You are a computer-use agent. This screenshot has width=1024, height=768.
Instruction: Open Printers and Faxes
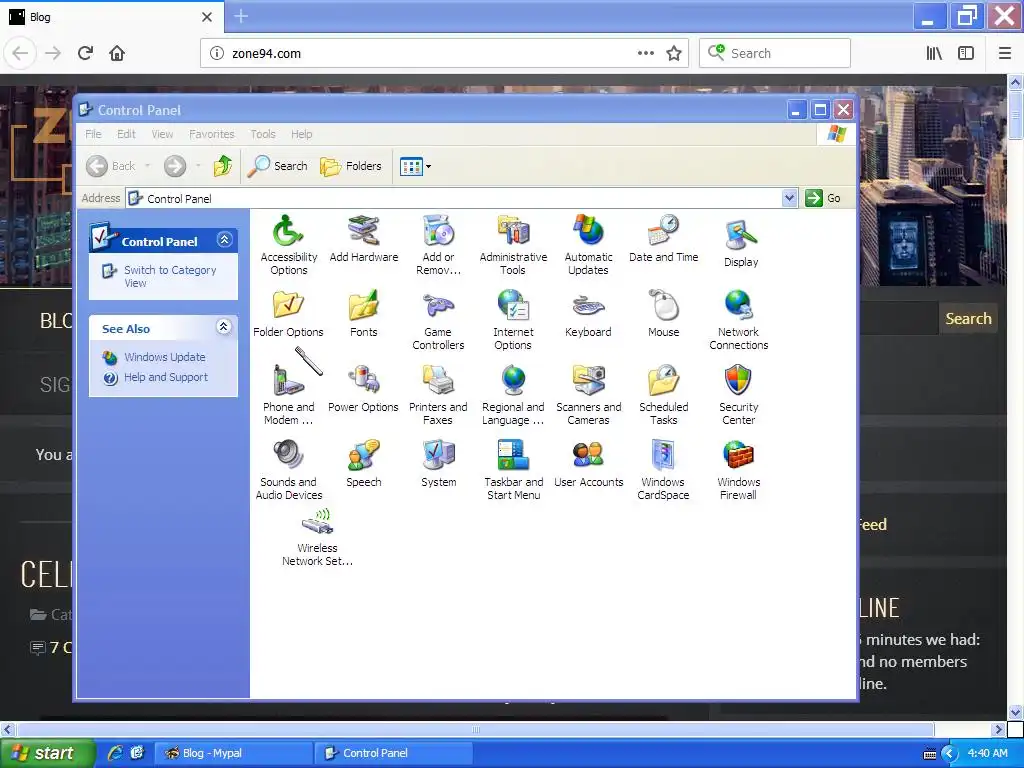[x=438, y=395]
